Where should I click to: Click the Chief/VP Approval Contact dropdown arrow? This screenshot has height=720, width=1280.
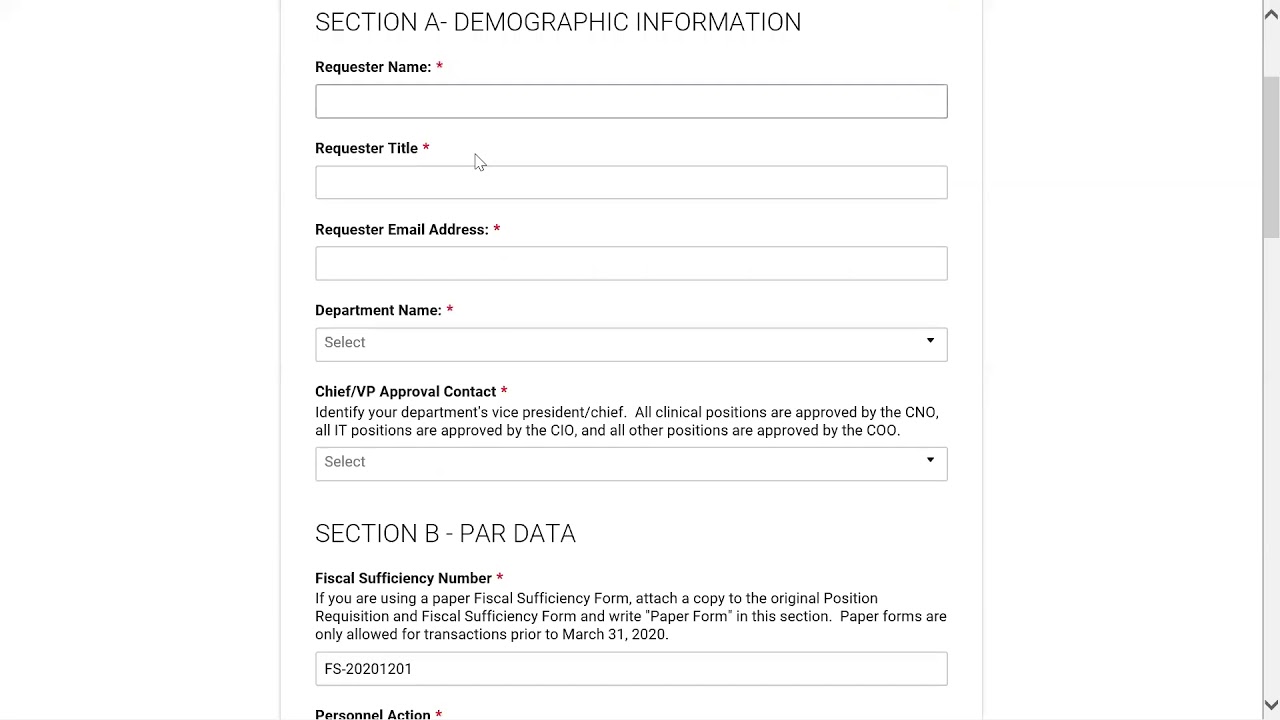pyautogui.click(x=930, y=461)
